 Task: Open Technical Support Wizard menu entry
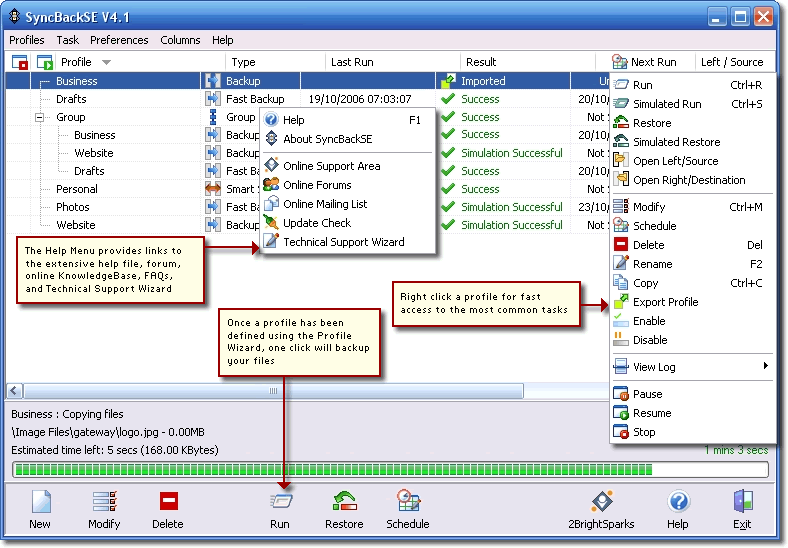pos(343,242)
